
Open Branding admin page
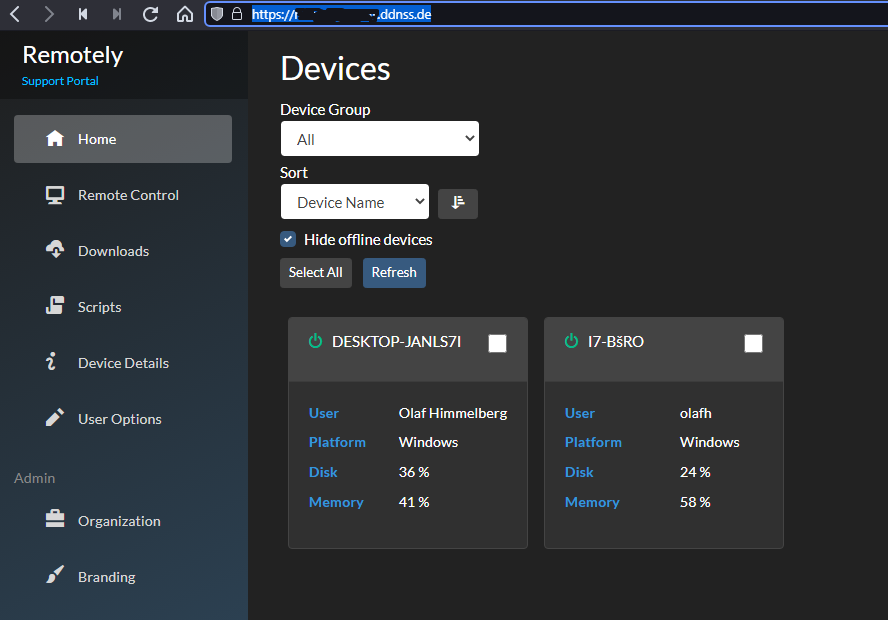[x=123, y=576]
